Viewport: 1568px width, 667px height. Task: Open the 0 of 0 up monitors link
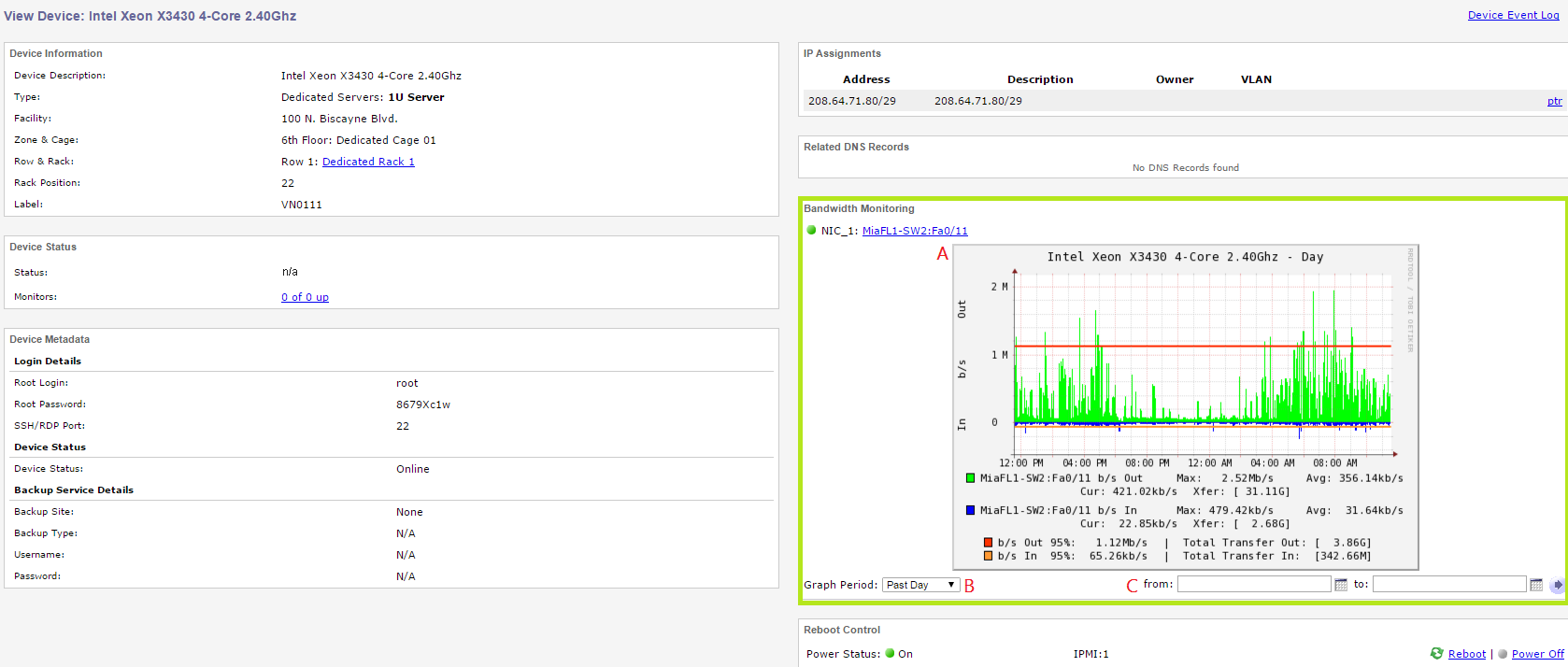point(305,297)
